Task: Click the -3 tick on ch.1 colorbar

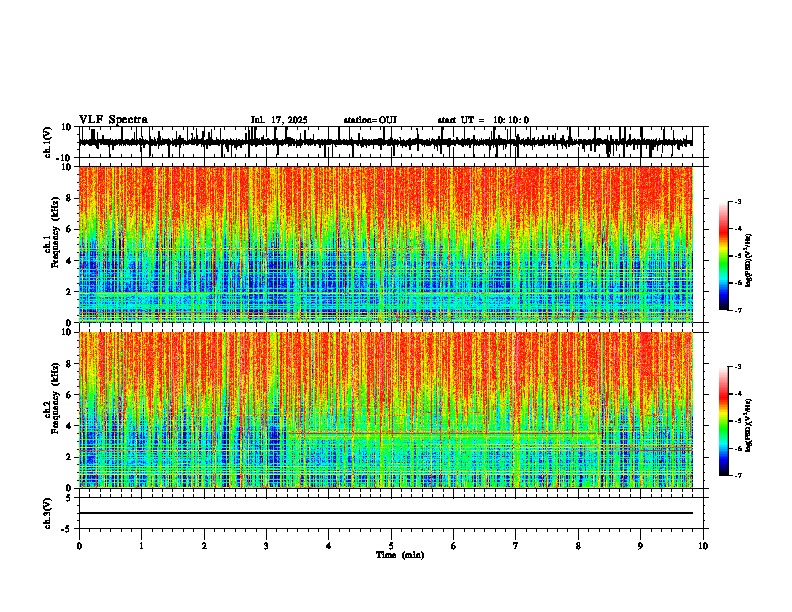Action: point(737,202)
